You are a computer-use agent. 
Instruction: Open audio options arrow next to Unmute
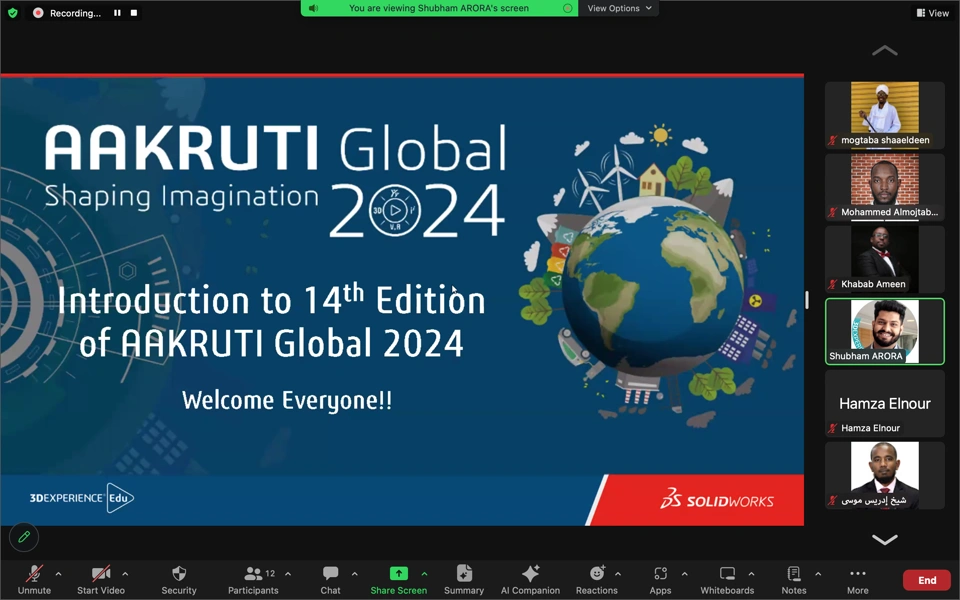pos(58,574)
